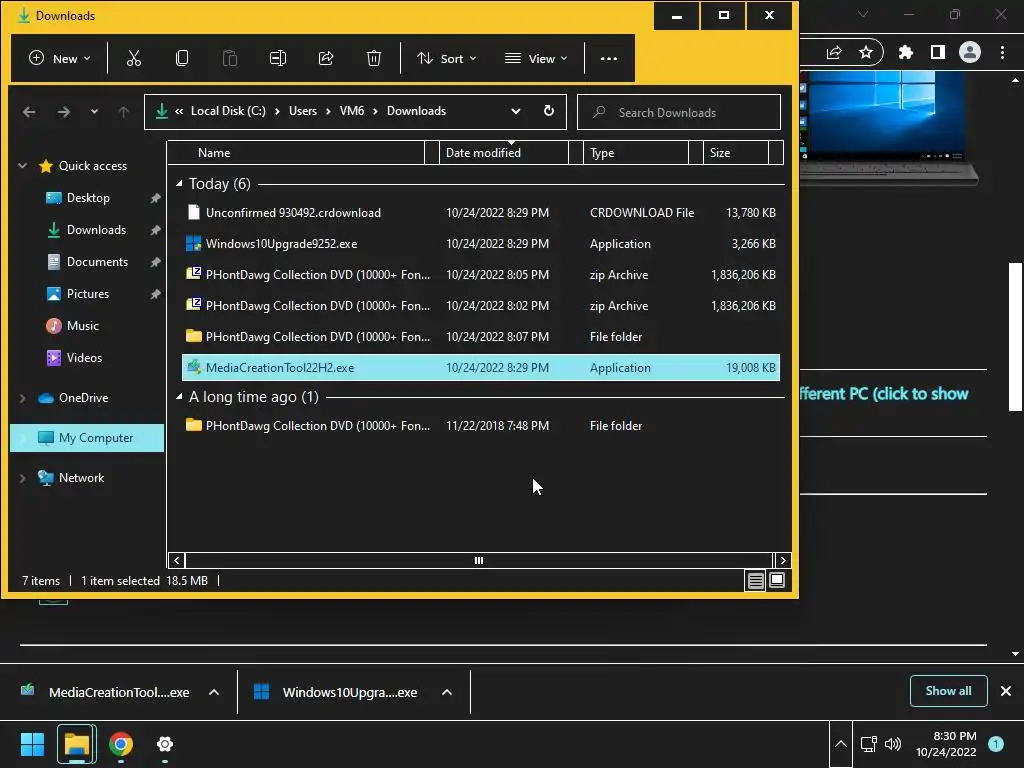The height and width of the screenshot is (768, 1024).
Task: Collapse Quick access in navigation pane
Action: pos(23,166)
